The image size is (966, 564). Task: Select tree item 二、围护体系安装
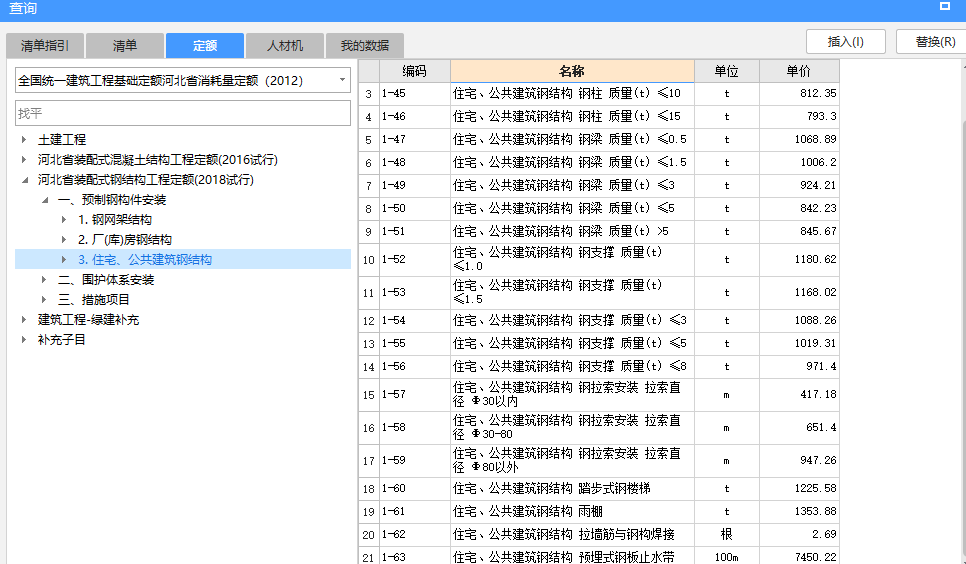(106, 280)
